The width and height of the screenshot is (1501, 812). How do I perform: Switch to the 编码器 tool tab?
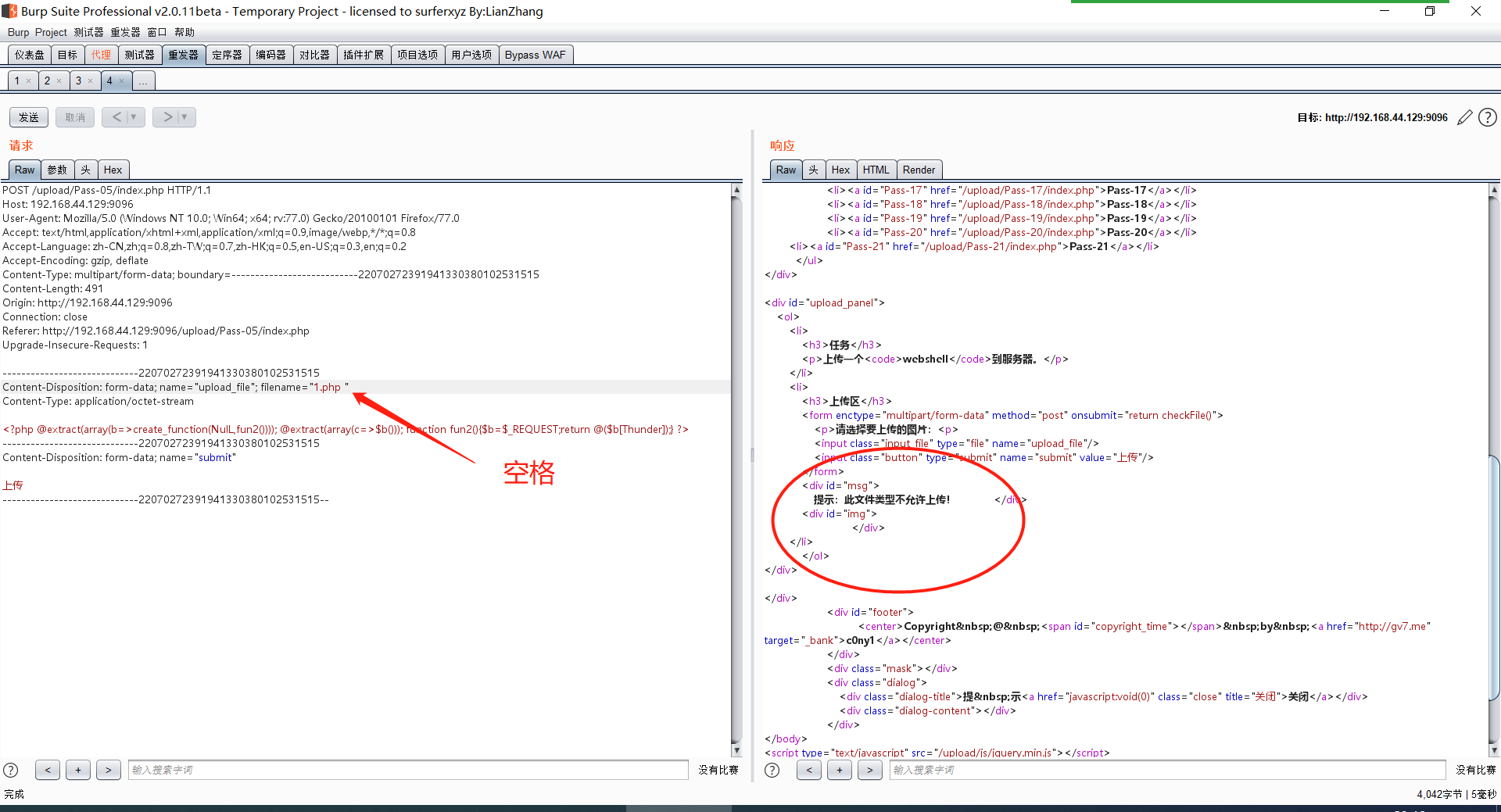pos(271,55)
